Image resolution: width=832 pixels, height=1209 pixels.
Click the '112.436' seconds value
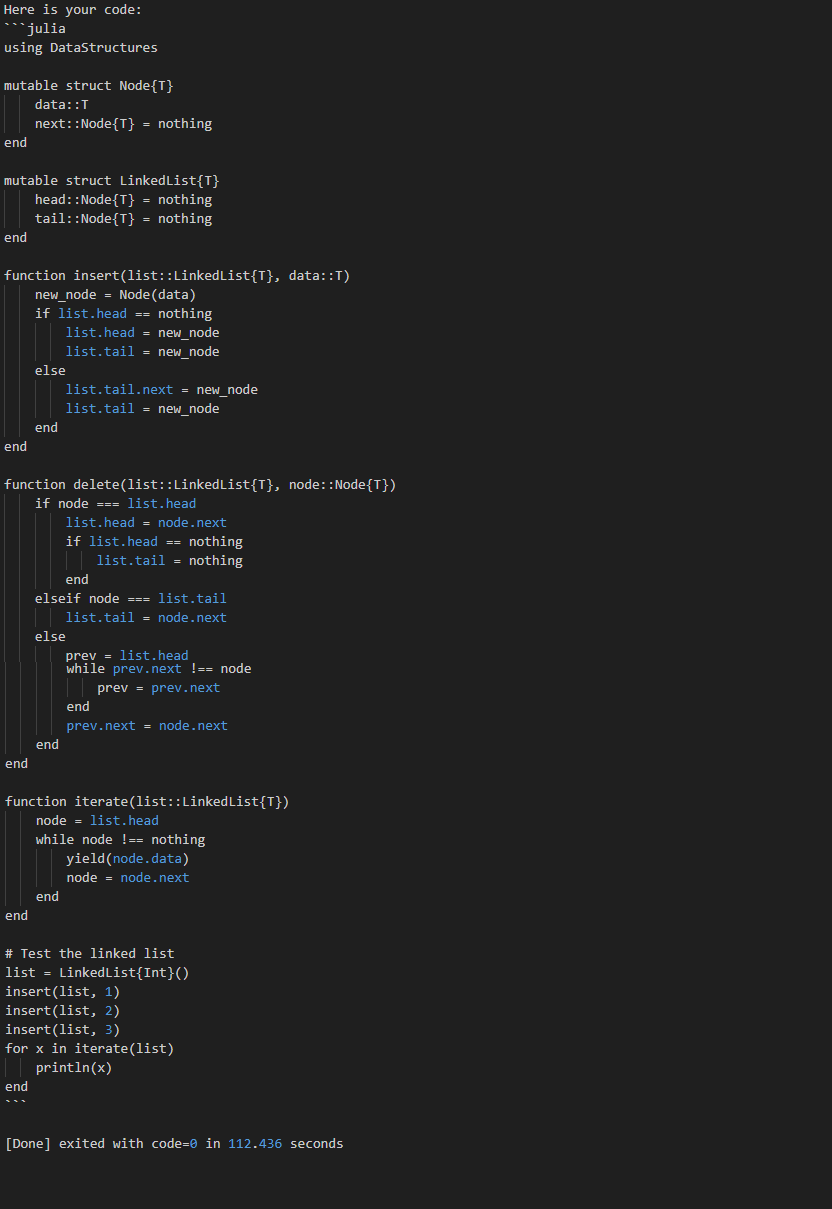coord(255,1144)
